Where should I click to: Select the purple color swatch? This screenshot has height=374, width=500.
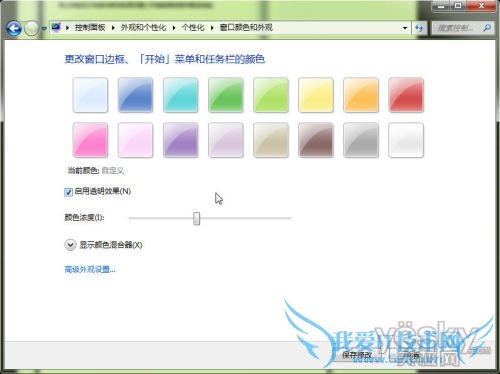(181, 140)
